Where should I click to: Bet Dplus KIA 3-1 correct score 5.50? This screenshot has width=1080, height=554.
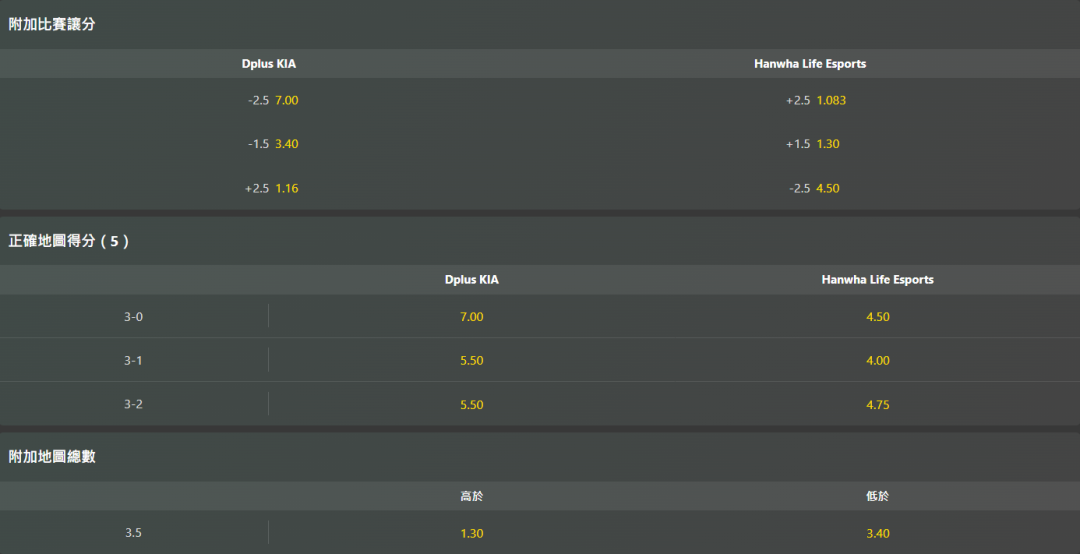pos(472,360)
